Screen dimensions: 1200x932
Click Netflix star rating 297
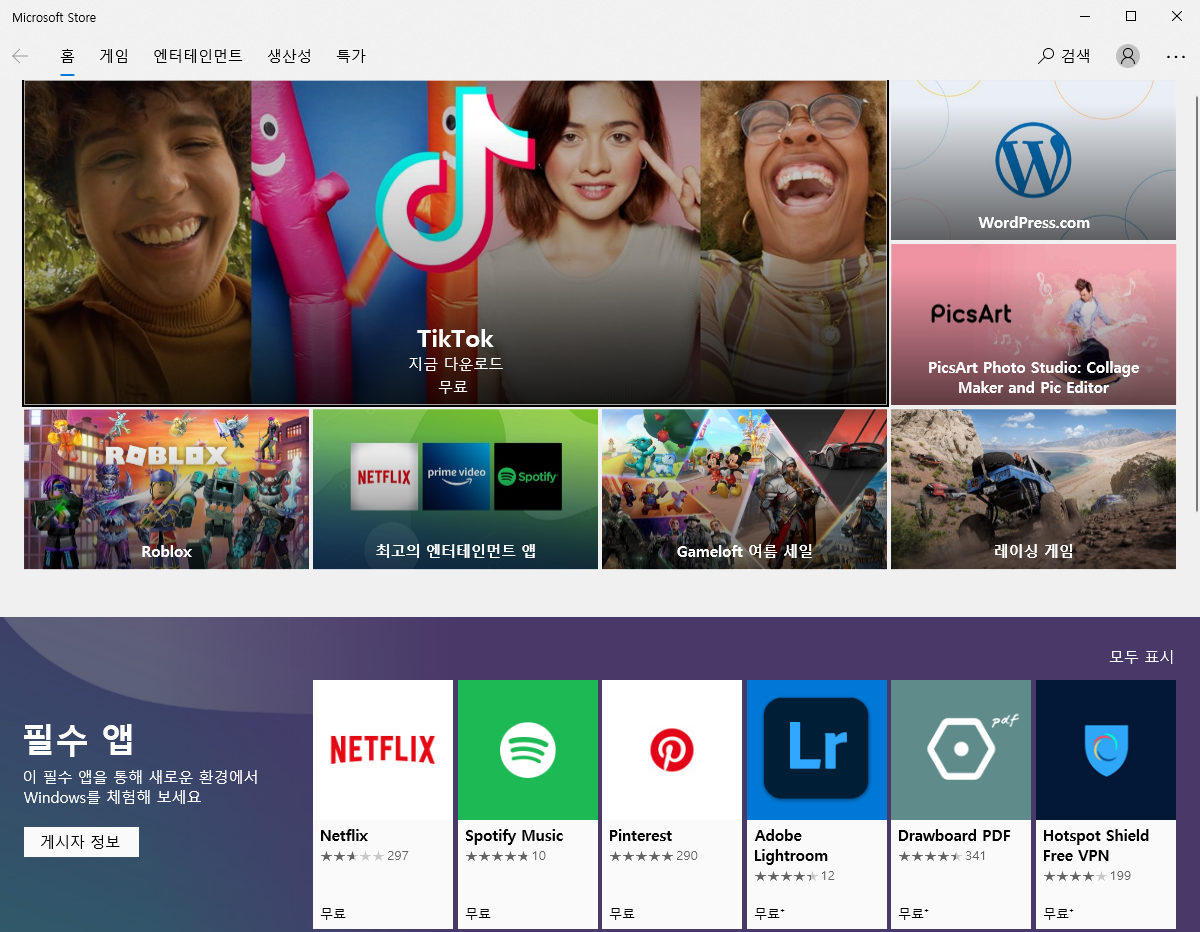pos(364,856)
